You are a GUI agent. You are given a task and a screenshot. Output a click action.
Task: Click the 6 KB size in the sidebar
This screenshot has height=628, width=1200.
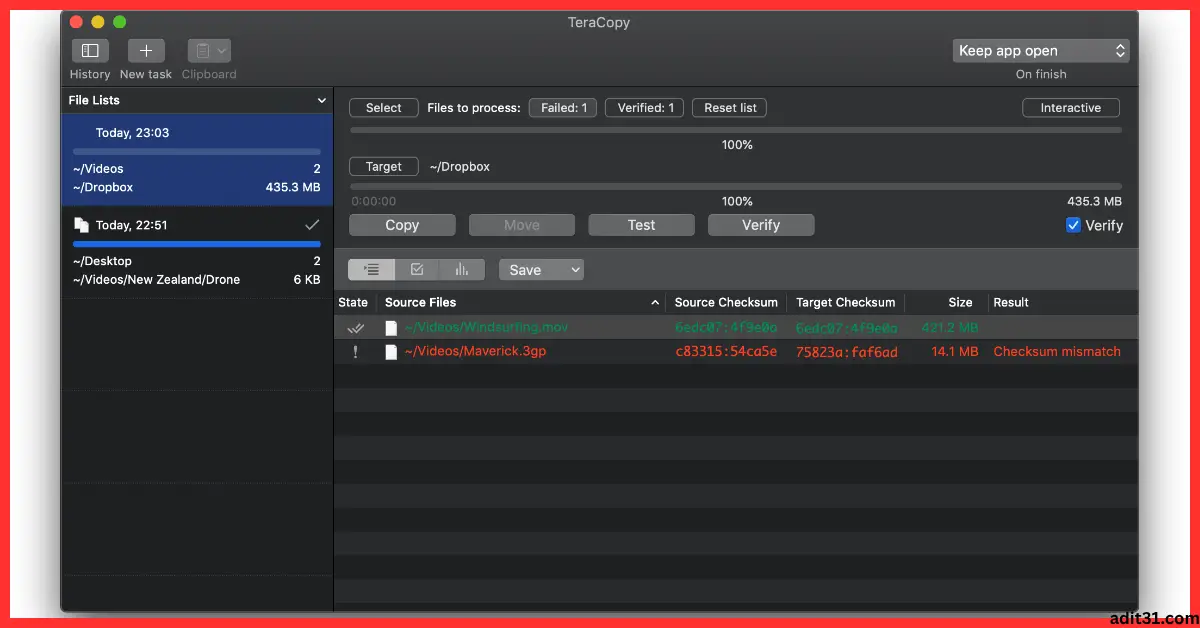click(307, 280)
